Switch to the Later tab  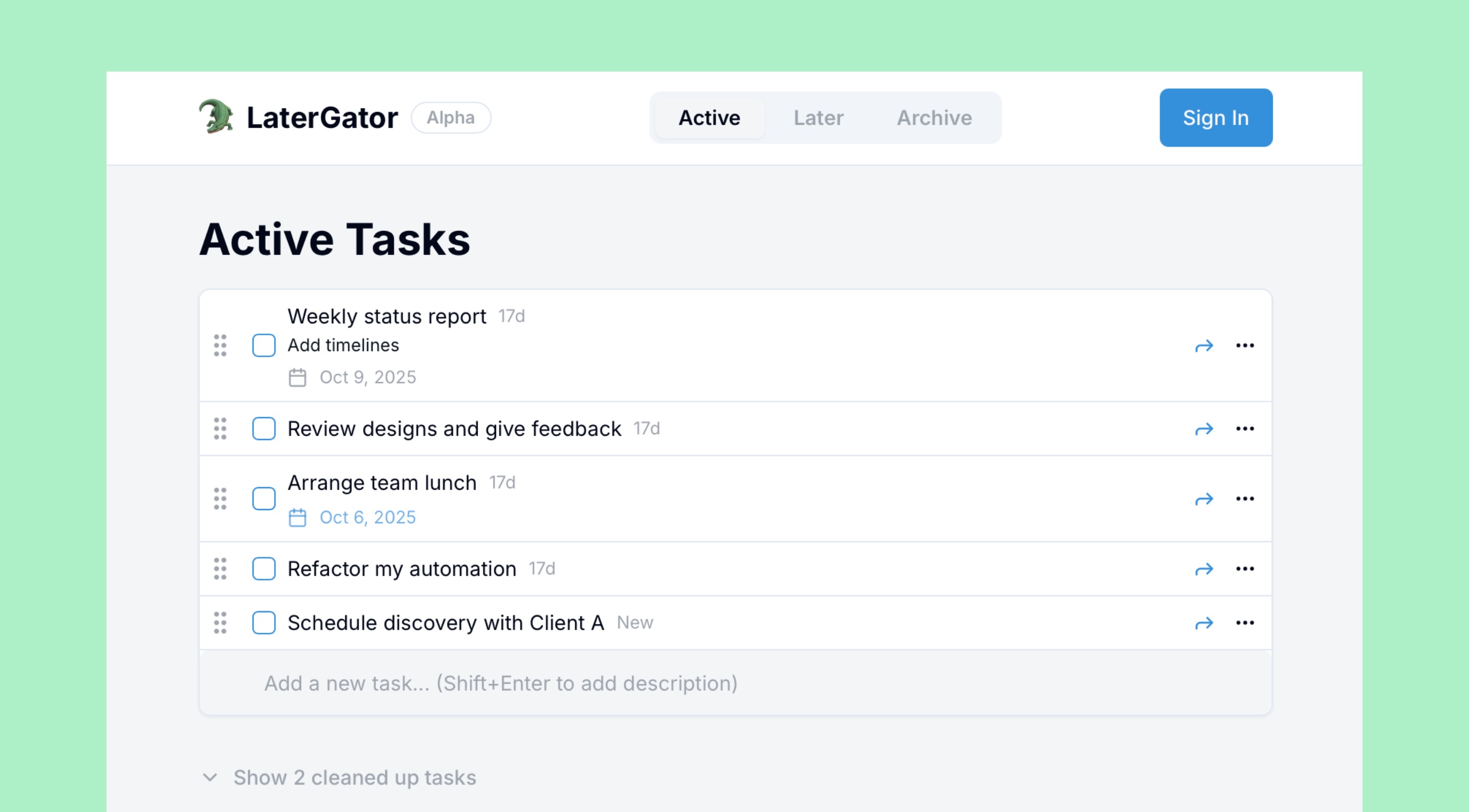pyautogui.click(x=818, y=117)
